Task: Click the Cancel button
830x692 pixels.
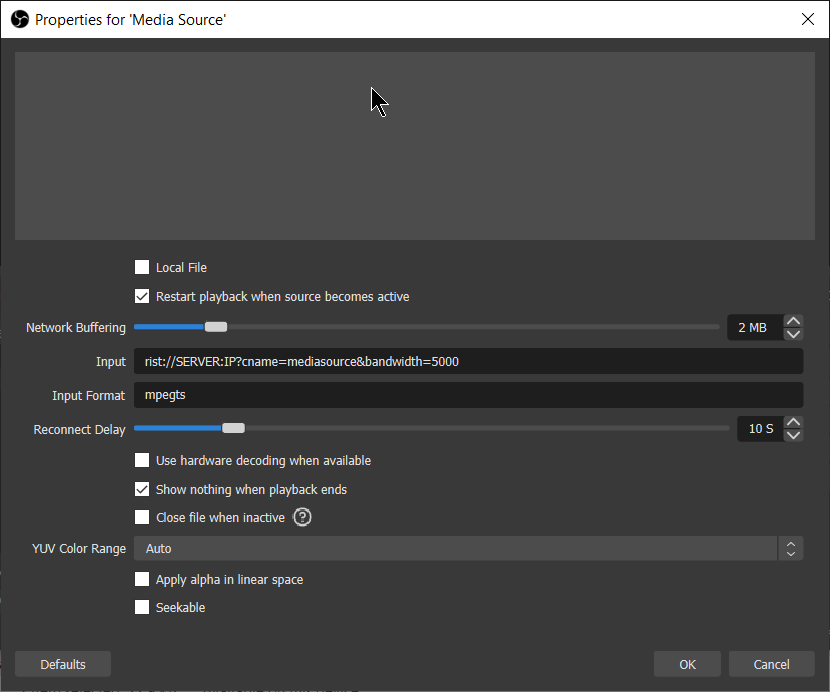Action: click(x=771, y=664)
